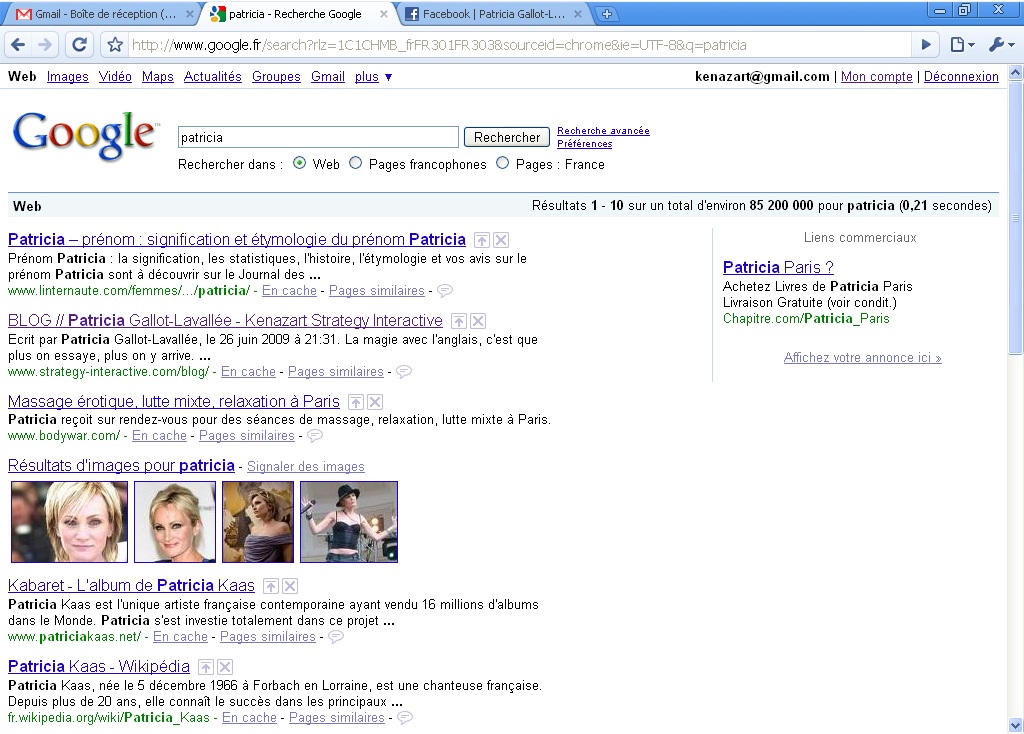Click the vertical scrollbar down arrow
Image resolution: width=1024 pixels, height=734 pixels.
click(1016, 725)
